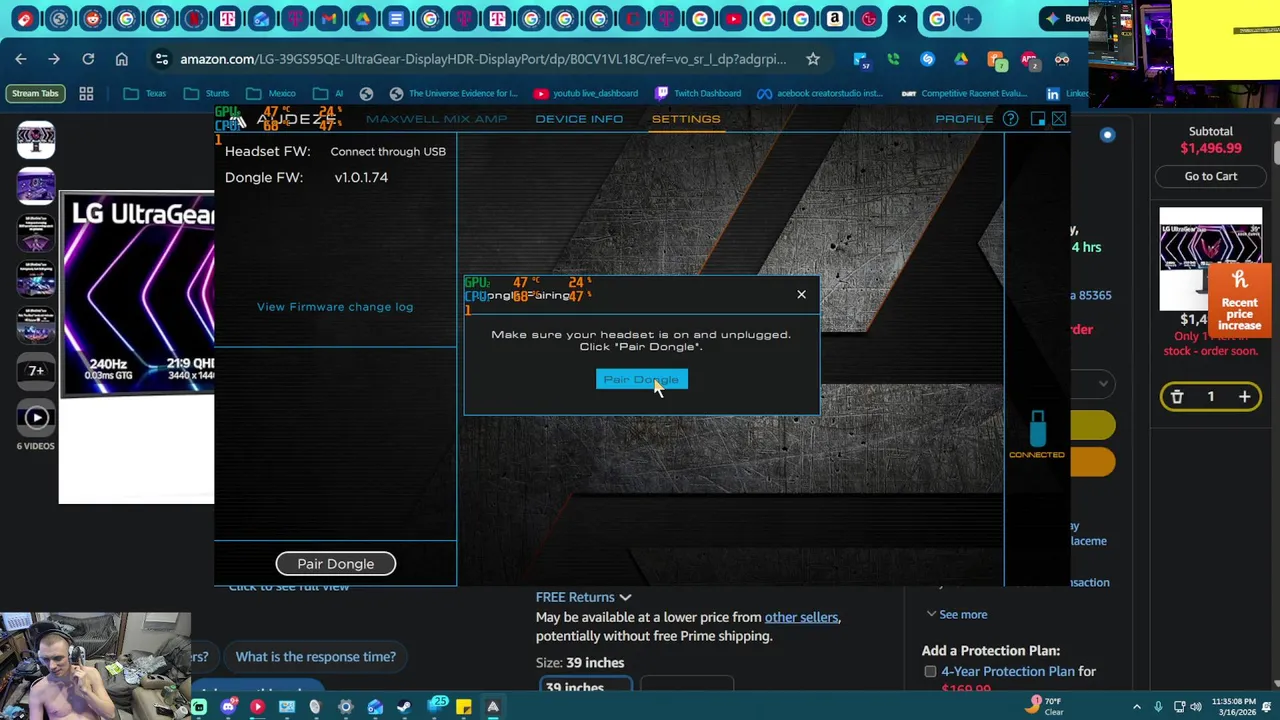This screenshot has height=720, width=1280.
Task: Open the Texas bookmarks folder
Action: [146, 93]
